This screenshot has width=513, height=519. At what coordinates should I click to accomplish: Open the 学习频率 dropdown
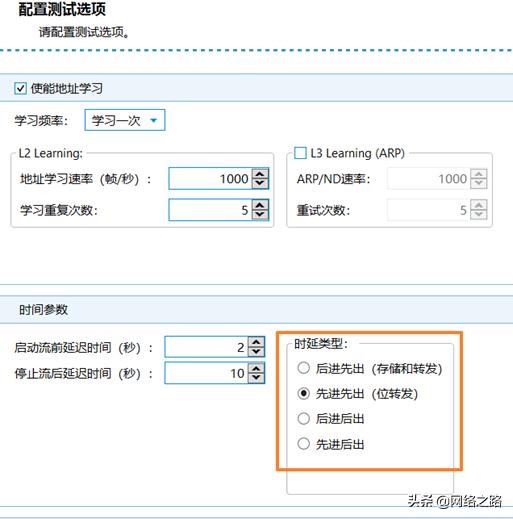[125, 120]
